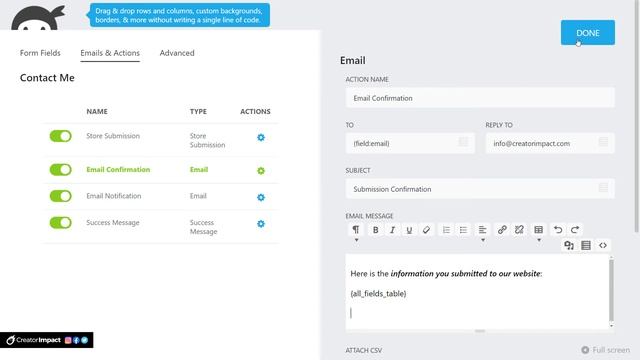Click the settings panel vertical scrollbar

[x=637, y=116]
